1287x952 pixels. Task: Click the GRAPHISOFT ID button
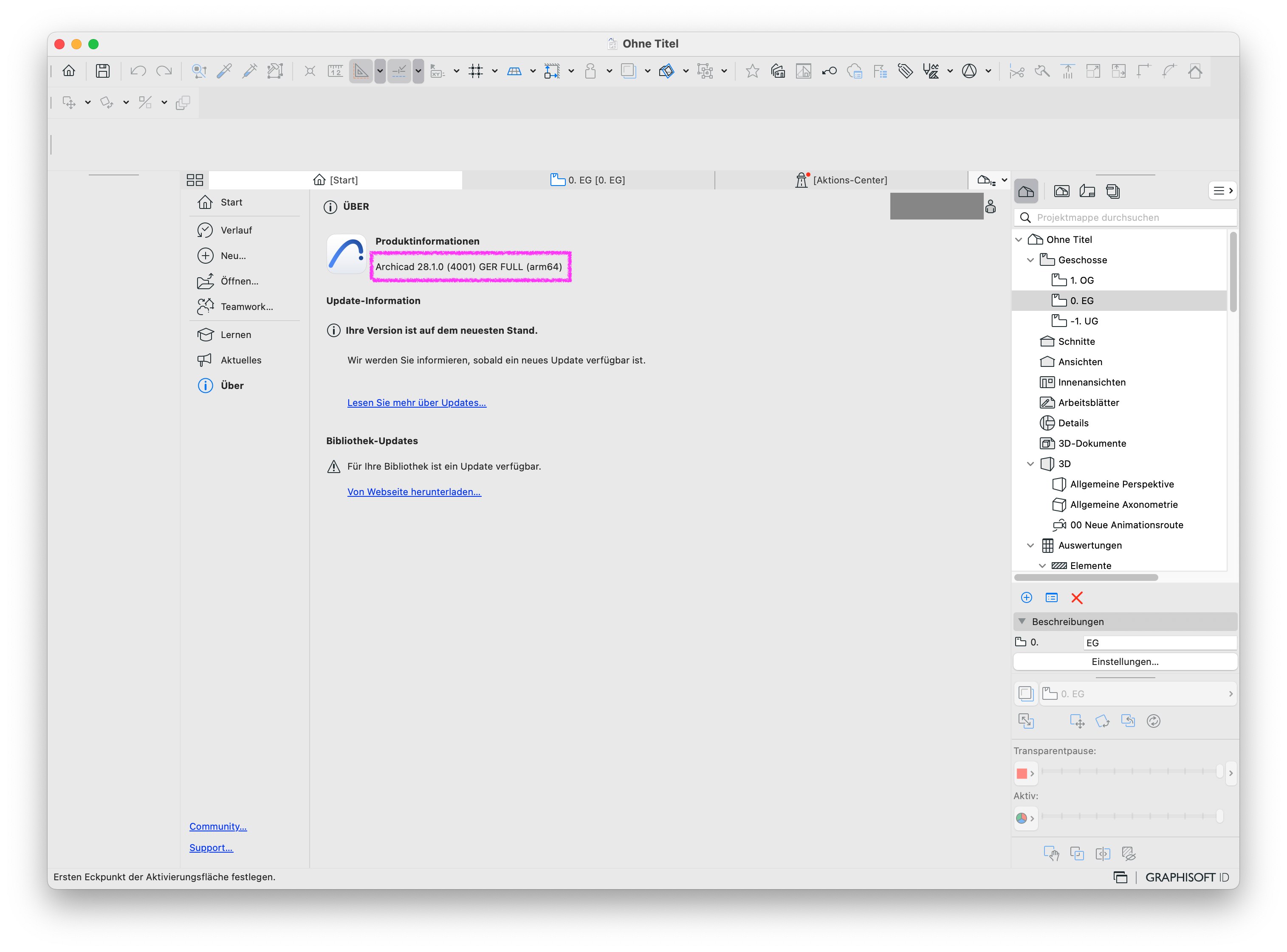click(1187, 877)
